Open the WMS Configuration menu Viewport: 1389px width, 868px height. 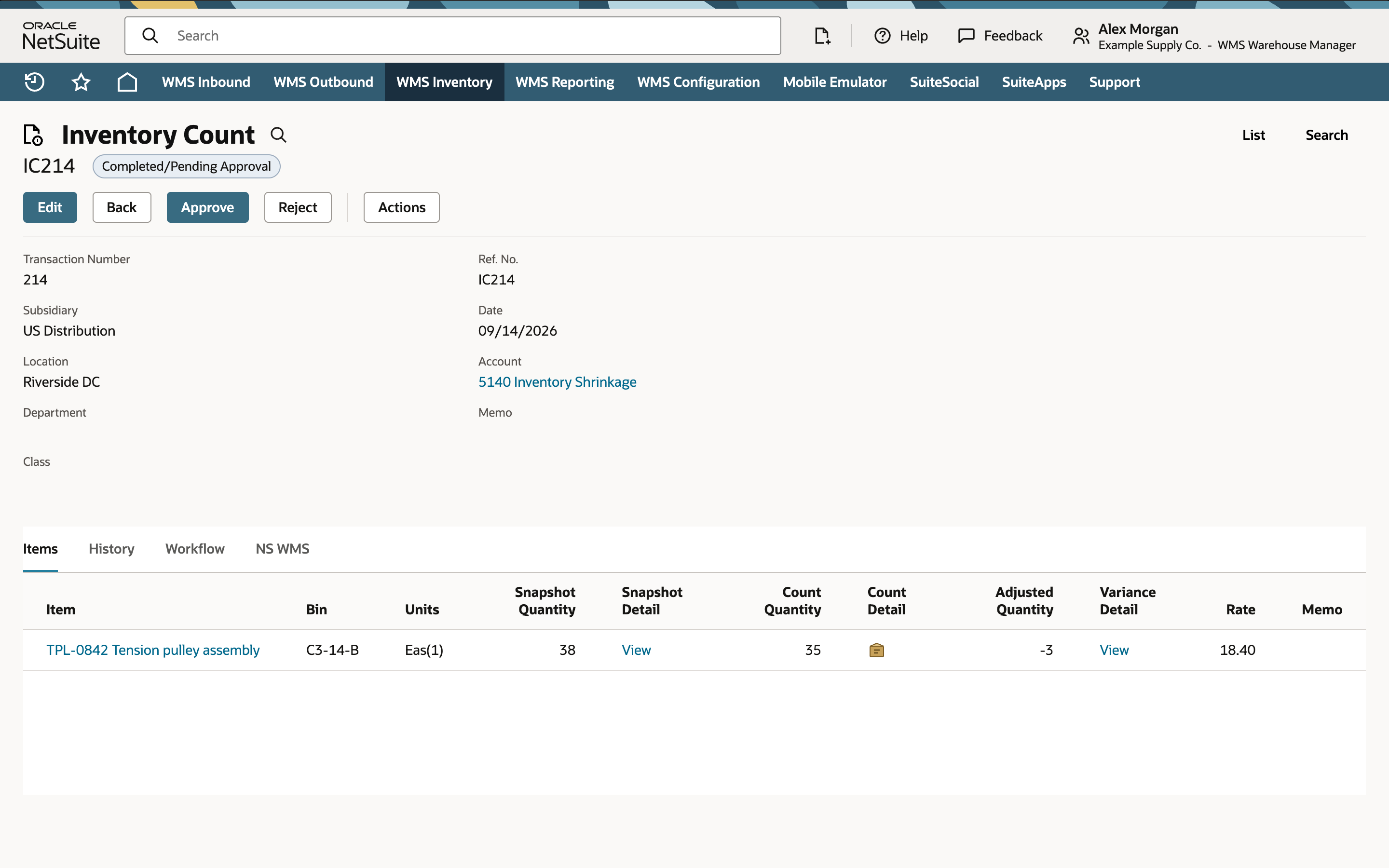click(x=698, y=82)
